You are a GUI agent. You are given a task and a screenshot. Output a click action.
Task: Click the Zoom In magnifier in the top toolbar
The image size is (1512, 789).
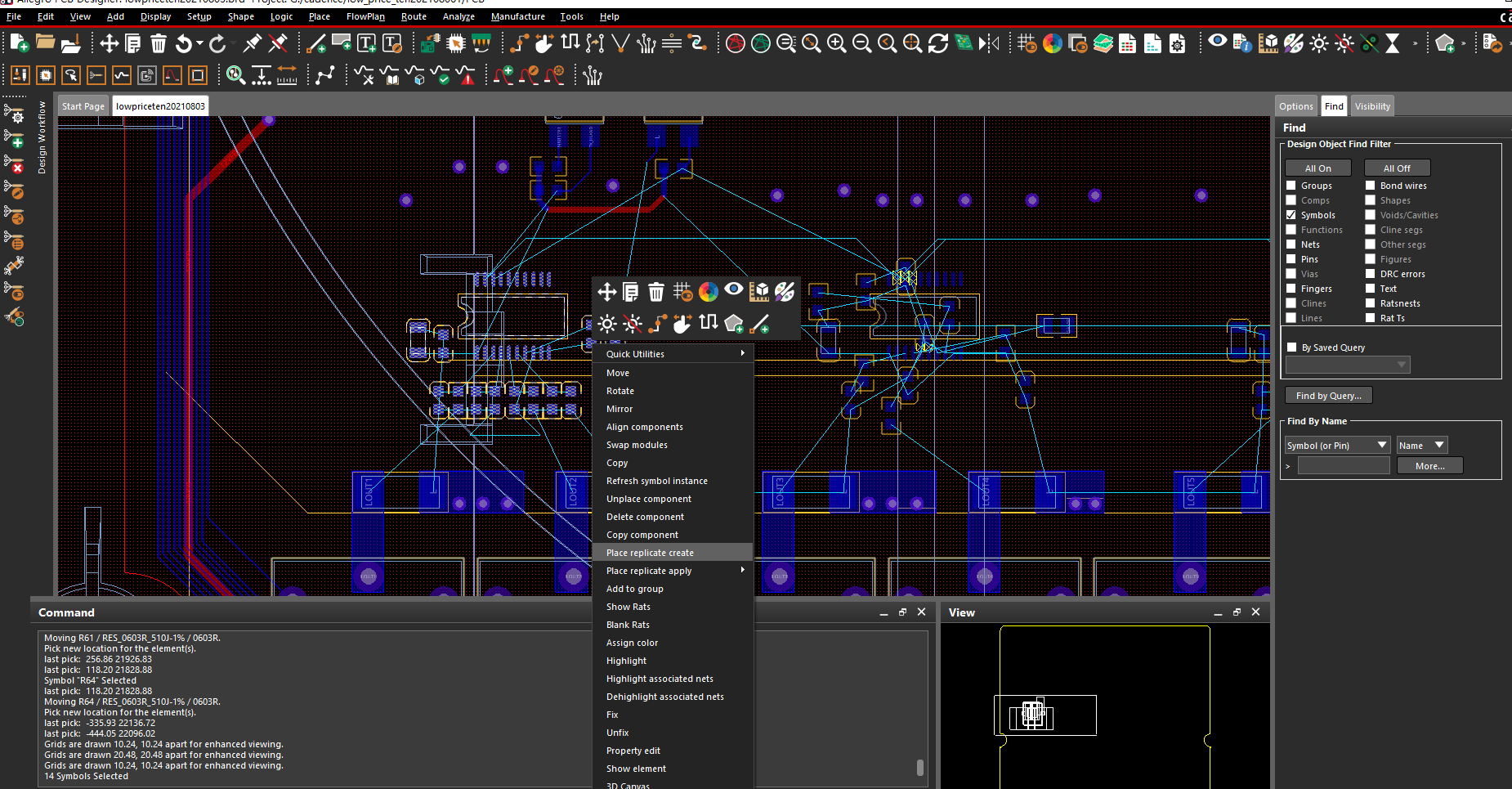pyautogui.click(x=836, y=43)
